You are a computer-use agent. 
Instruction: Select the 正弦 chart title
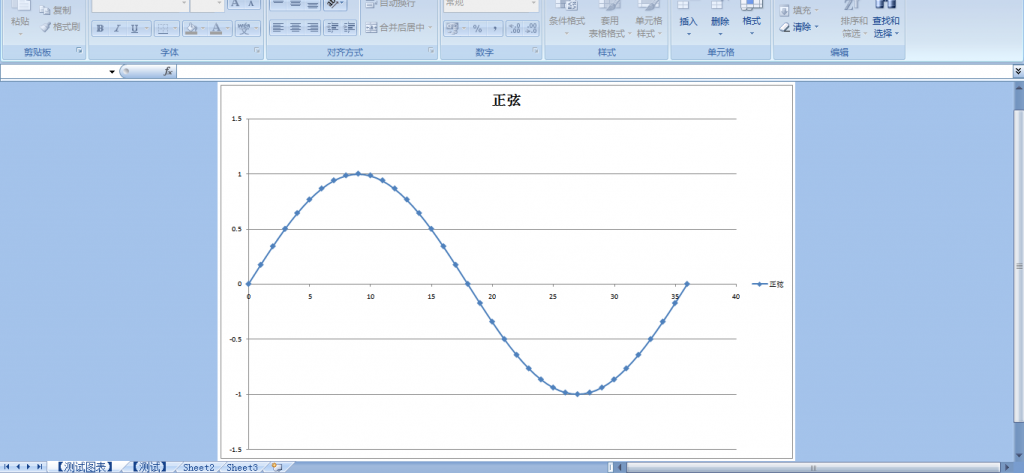coord(507,101)
